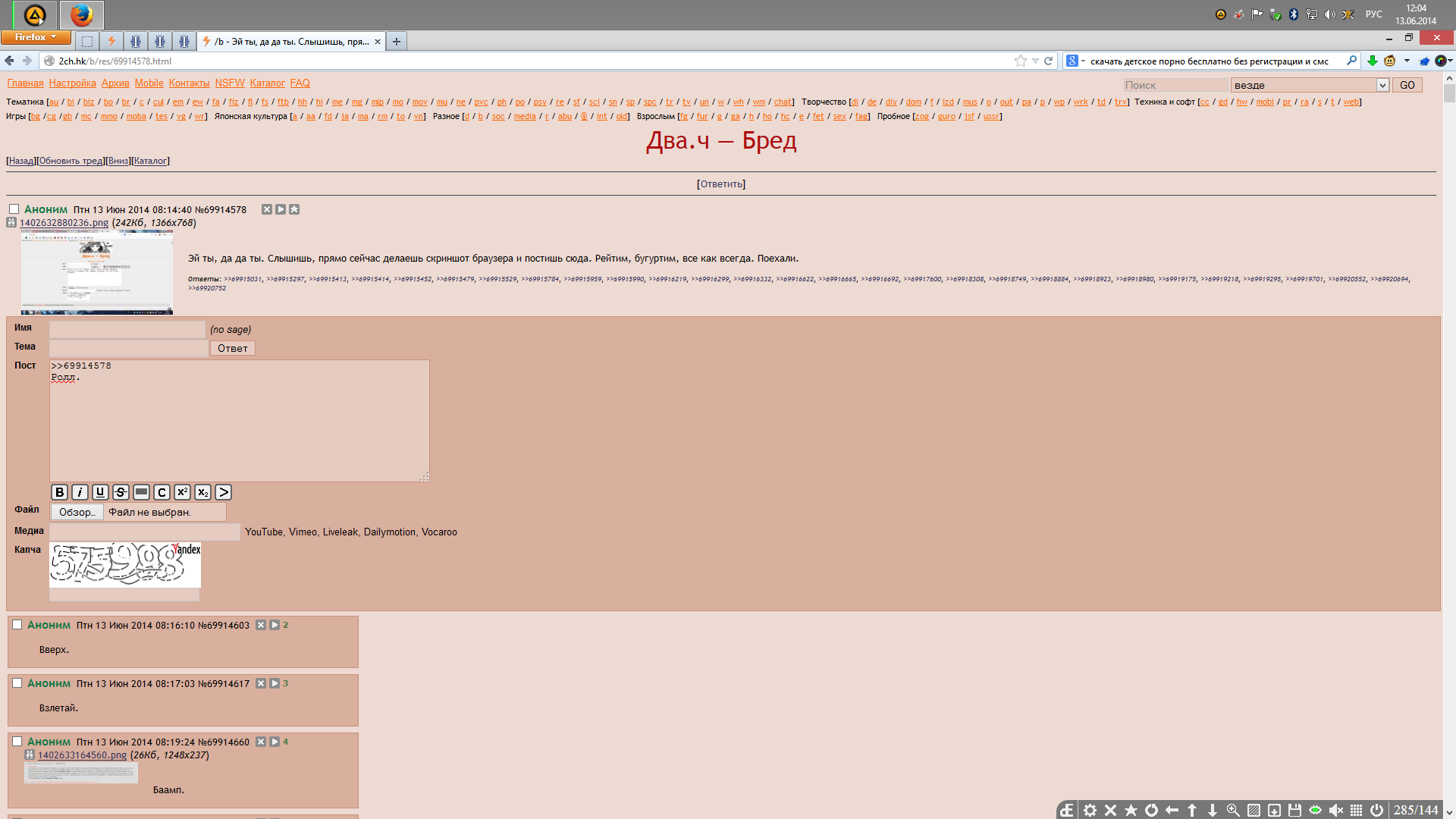Click the Strikethrough formatting button
Image resolution: width=1456 pixels, height=819 pixels.
click(121, 492)
